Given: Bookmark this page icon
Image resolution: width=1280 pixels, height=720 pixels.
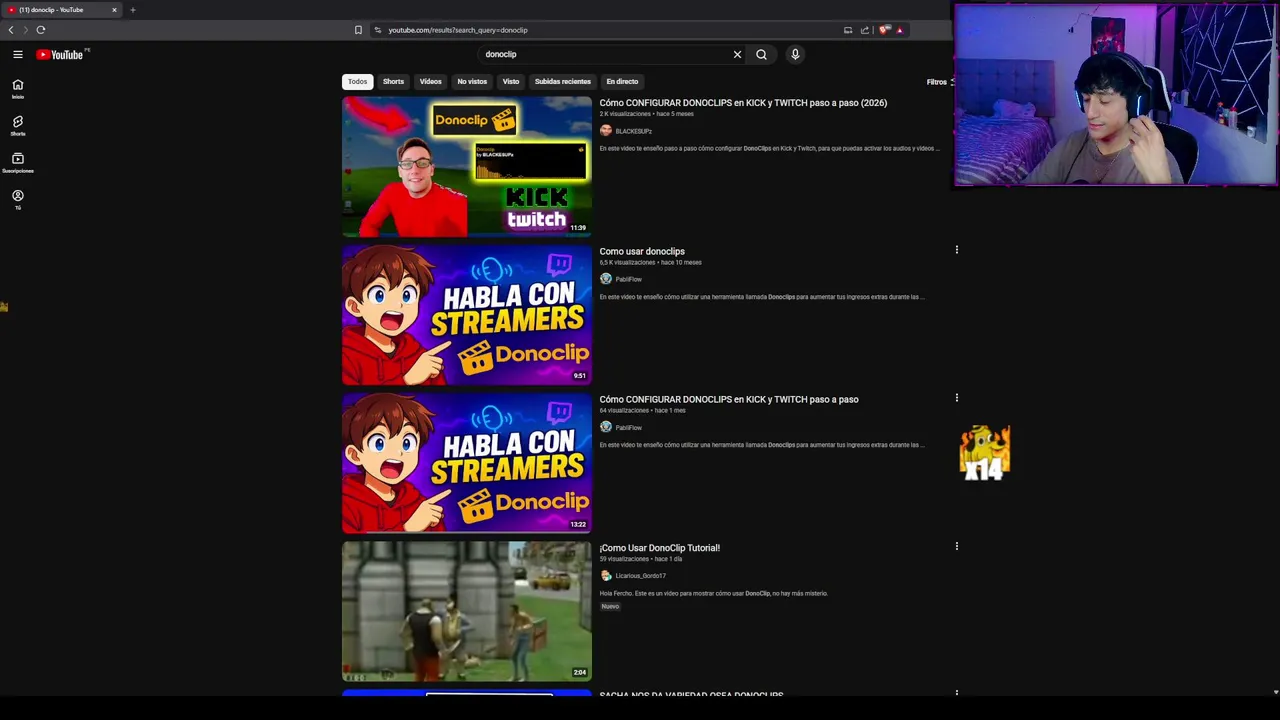Looking at the screenshot, I should 358,30.
